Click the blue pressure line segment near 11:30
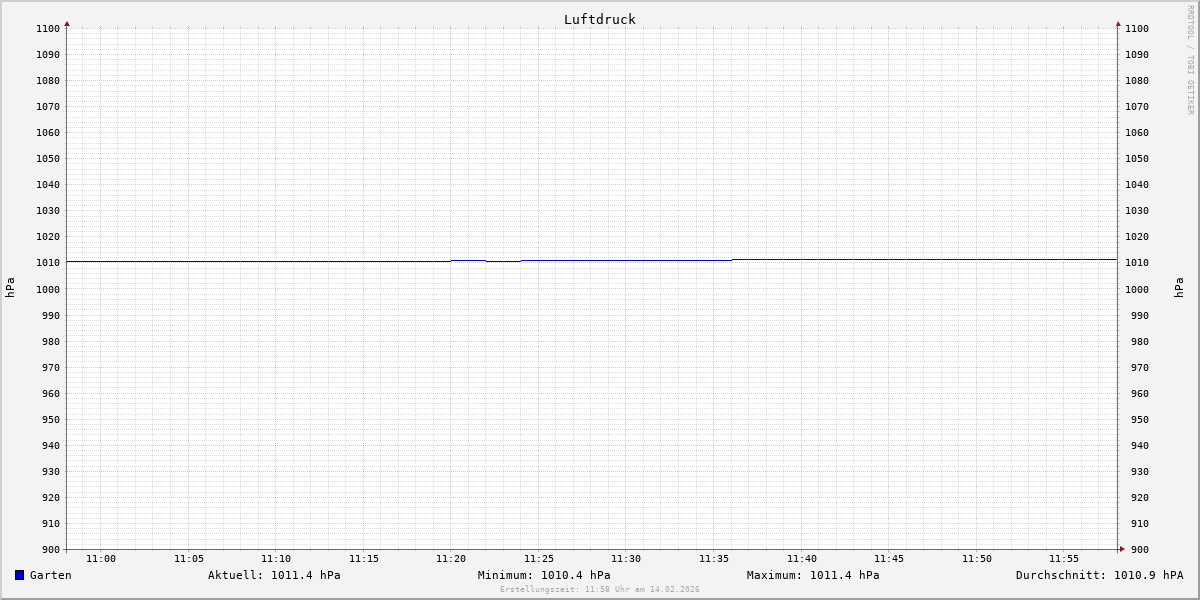Screen dimensions: 1200x600 pyautogui.click(x=626, y=260)
